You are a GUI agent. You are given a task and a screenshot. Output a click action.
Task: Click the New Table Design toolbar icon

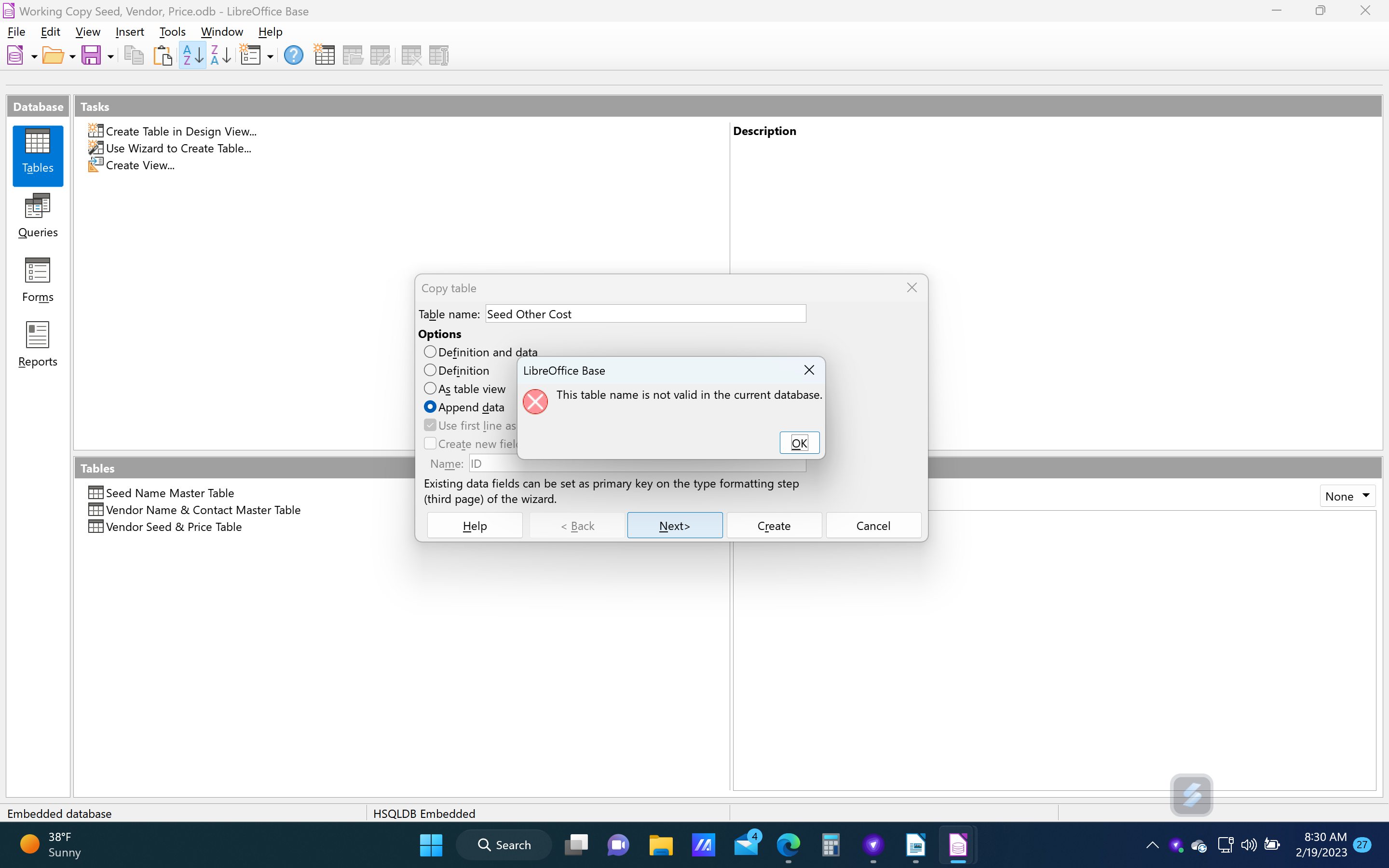pos(324,55)
